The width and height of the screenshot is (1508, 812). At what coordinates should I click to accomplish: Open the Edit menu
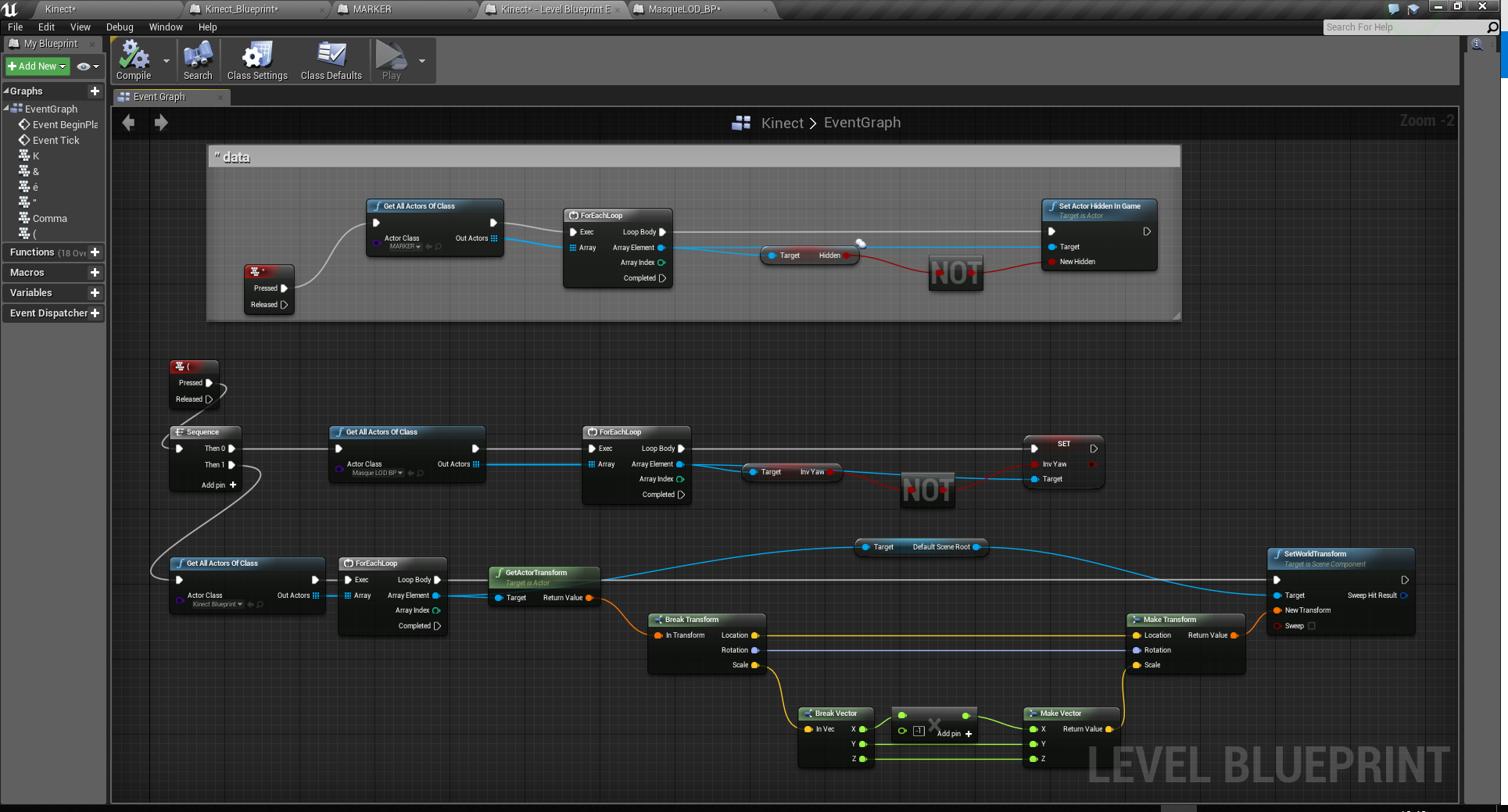tap(46, 27)
